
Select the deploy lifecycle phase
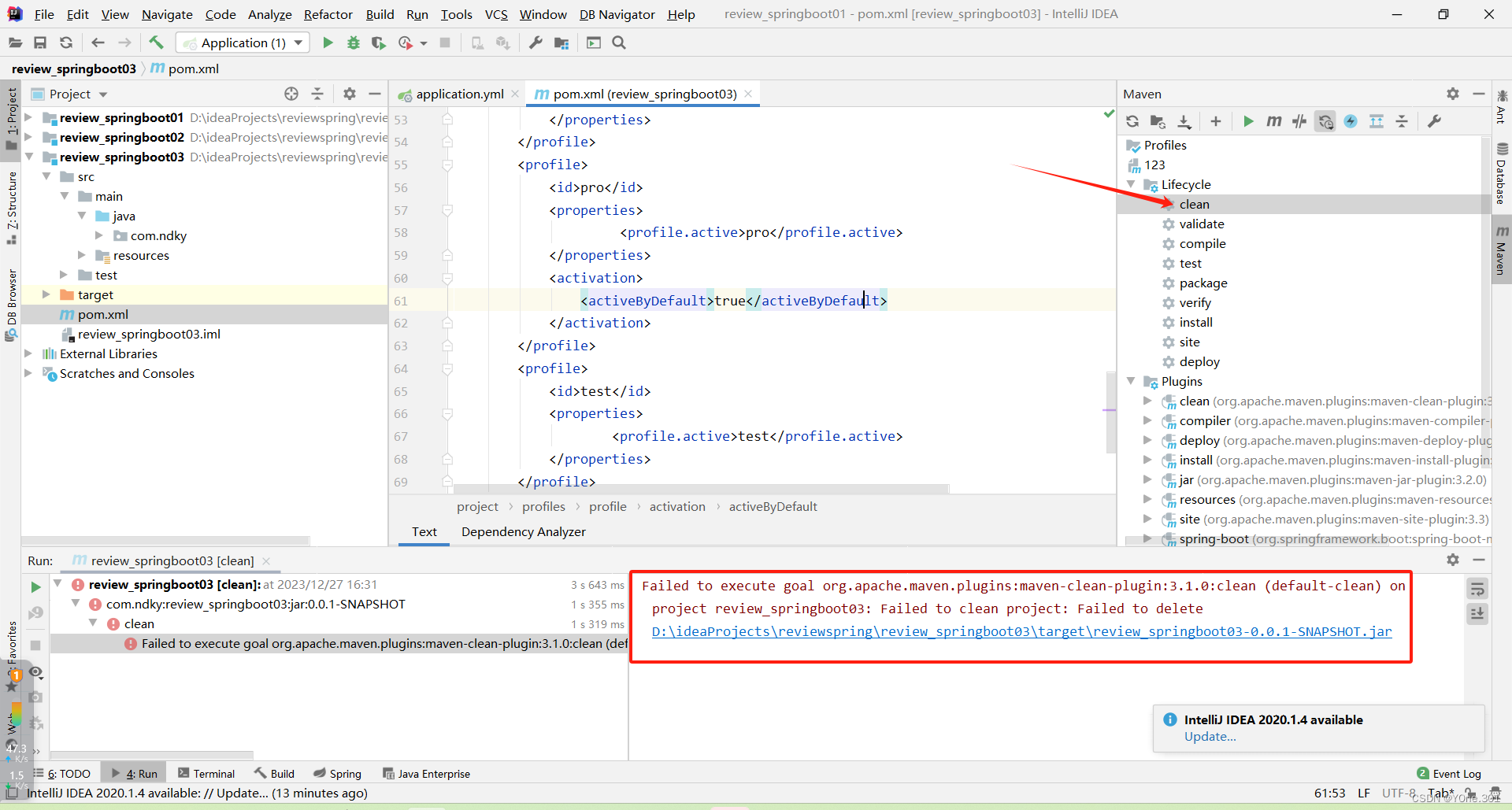coord(1199,361)
